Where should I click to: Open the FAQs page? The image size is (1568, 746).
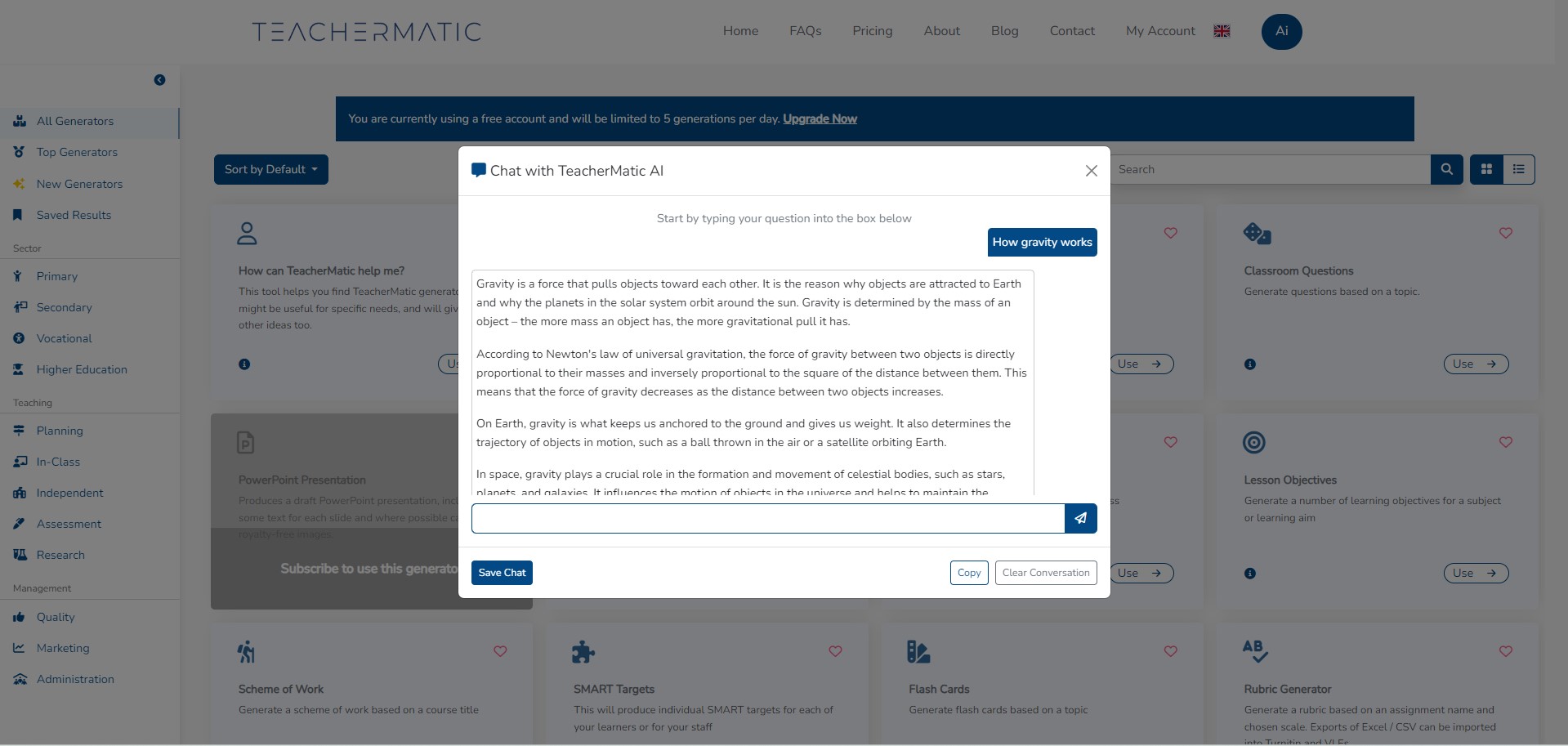[x=805, y=31]
